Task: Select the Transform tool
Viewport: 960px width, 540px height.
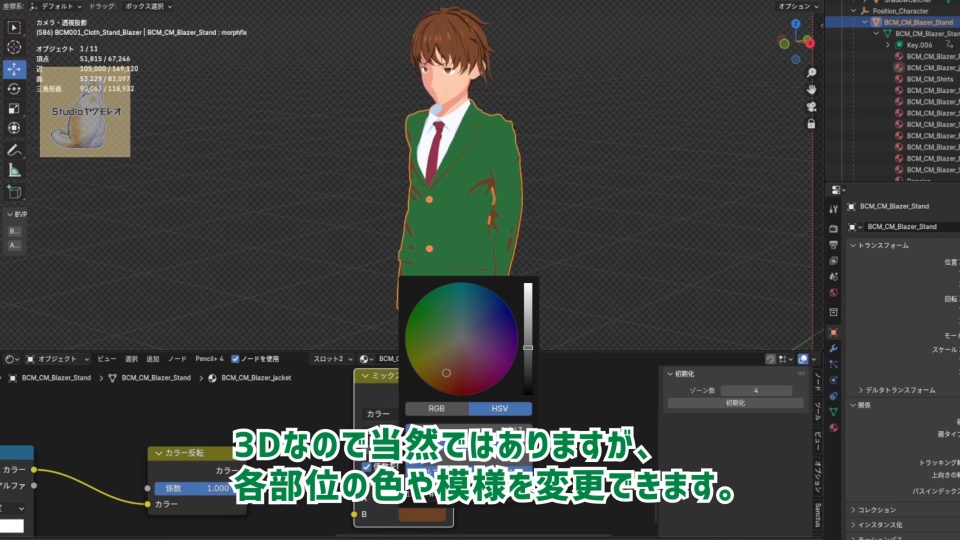Action: [13, 129]
